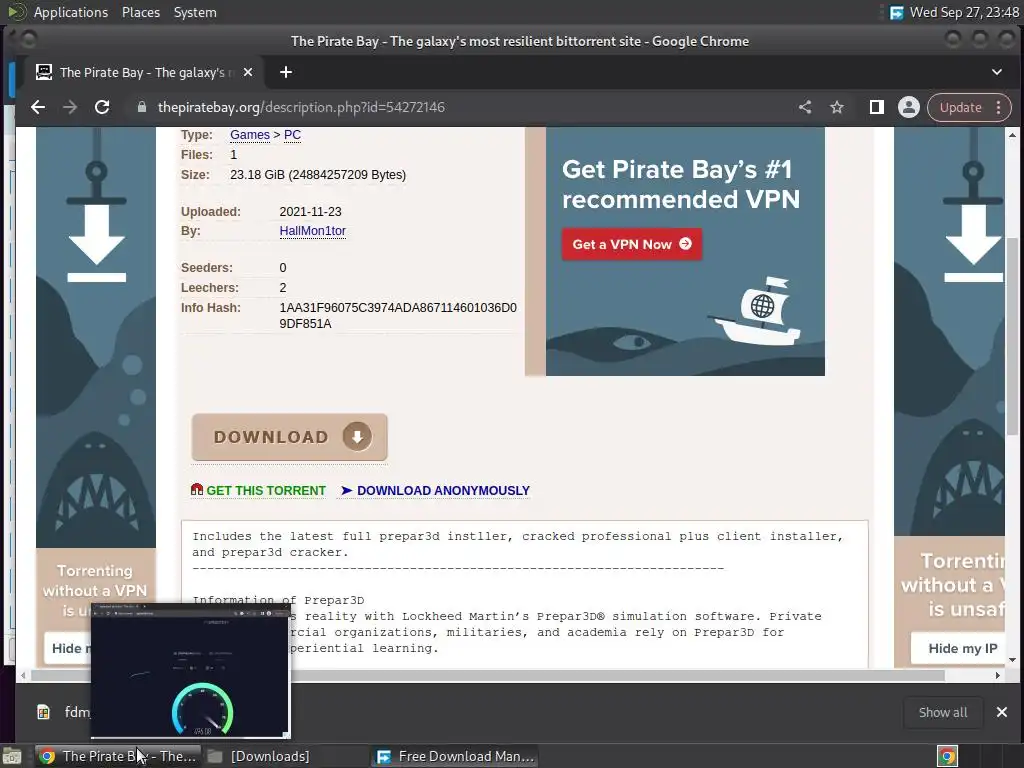
Task: Click the speedtest window preview thumbnail
Action: point(190,671)
